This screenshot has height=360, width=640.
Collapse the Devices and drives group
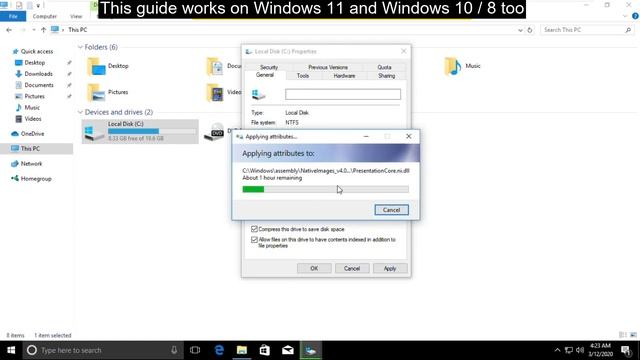[x=80, y=112]
